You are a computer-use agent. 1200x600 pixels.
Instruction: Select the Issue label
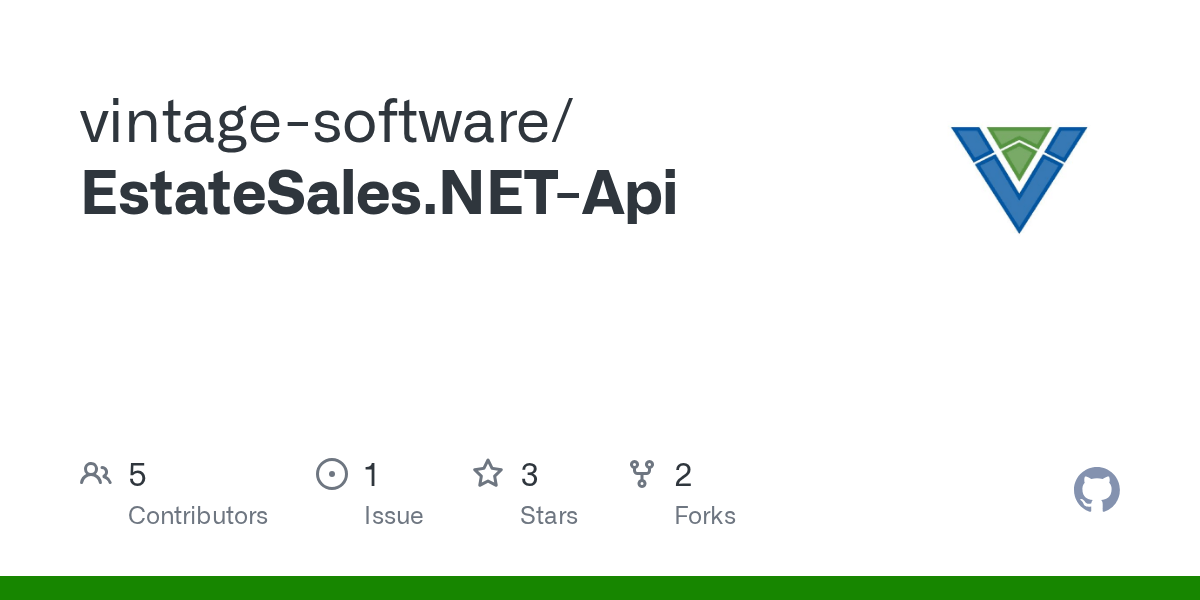click(x=394, y=516)
